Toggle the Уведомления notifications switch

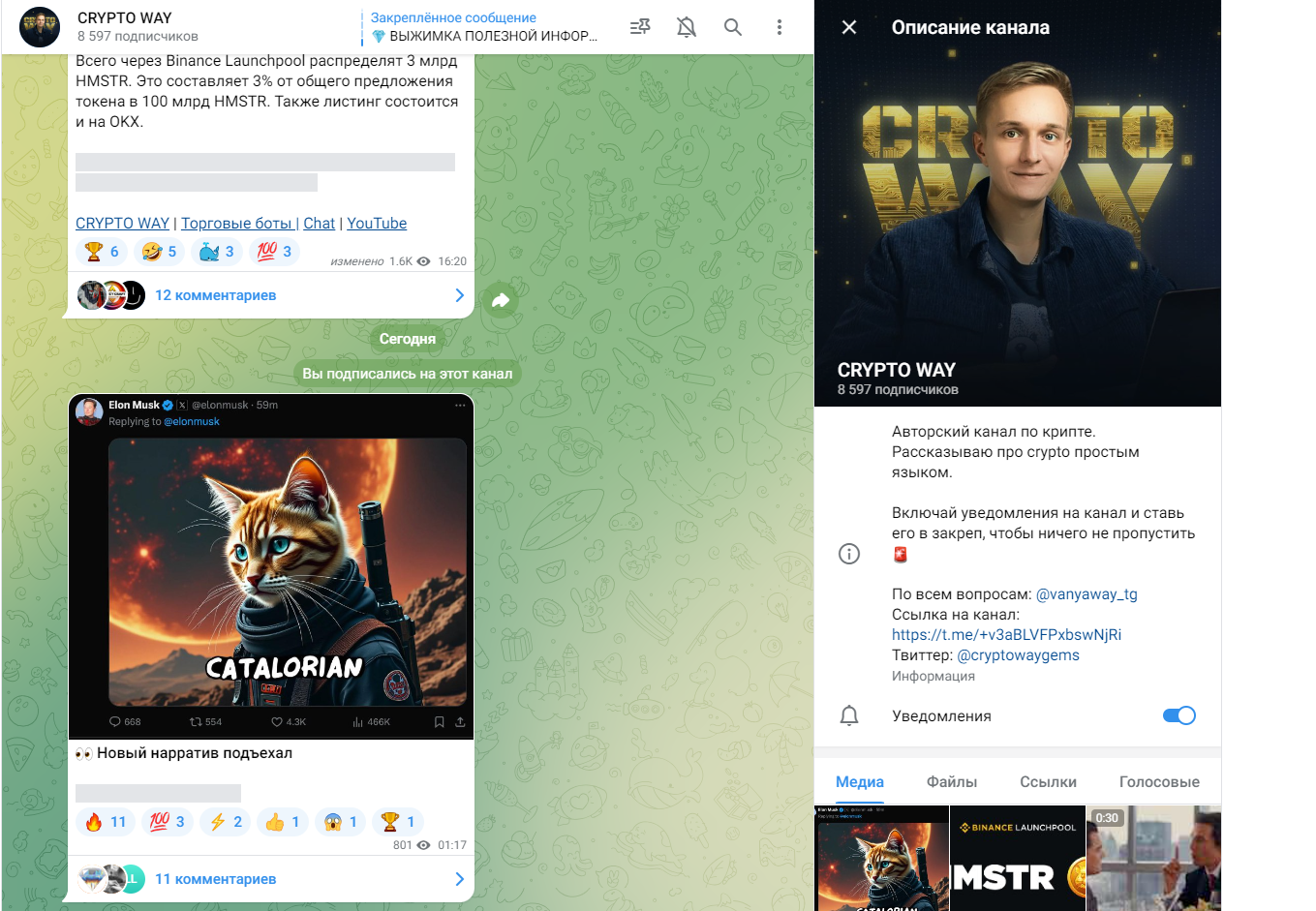coord(1178,715)
